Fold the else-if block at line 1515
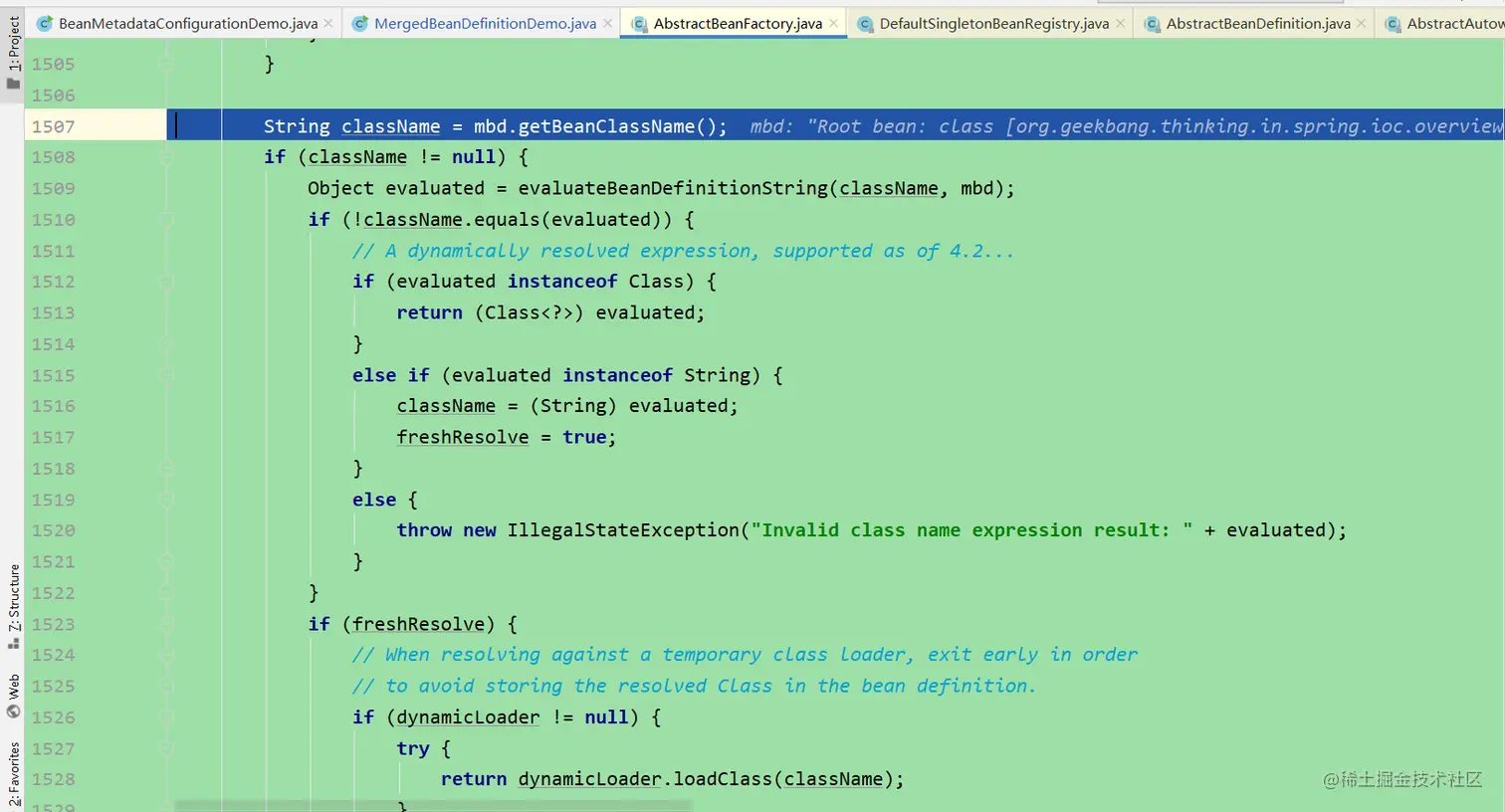The image size is (1505, 812). pos(166,375)
